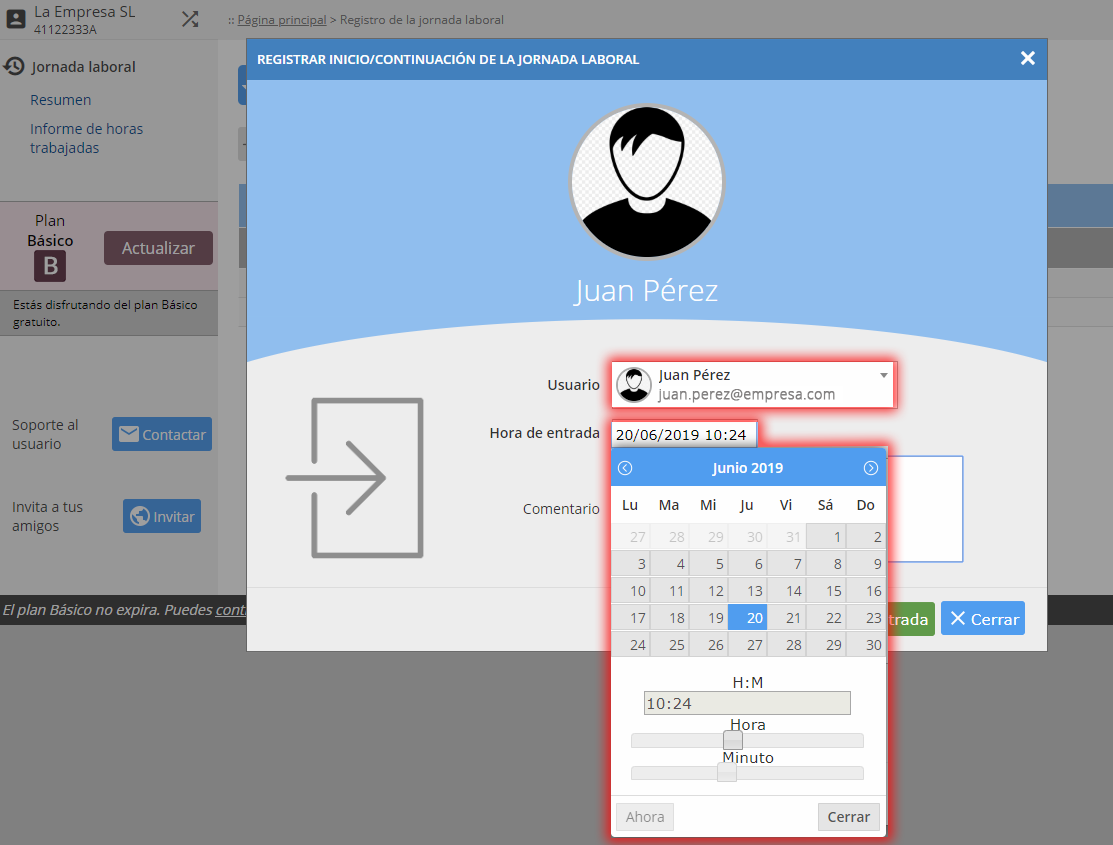Screen dimensions: 1113x845
Task: Select day 20 in the calendar
Action: 747,618
